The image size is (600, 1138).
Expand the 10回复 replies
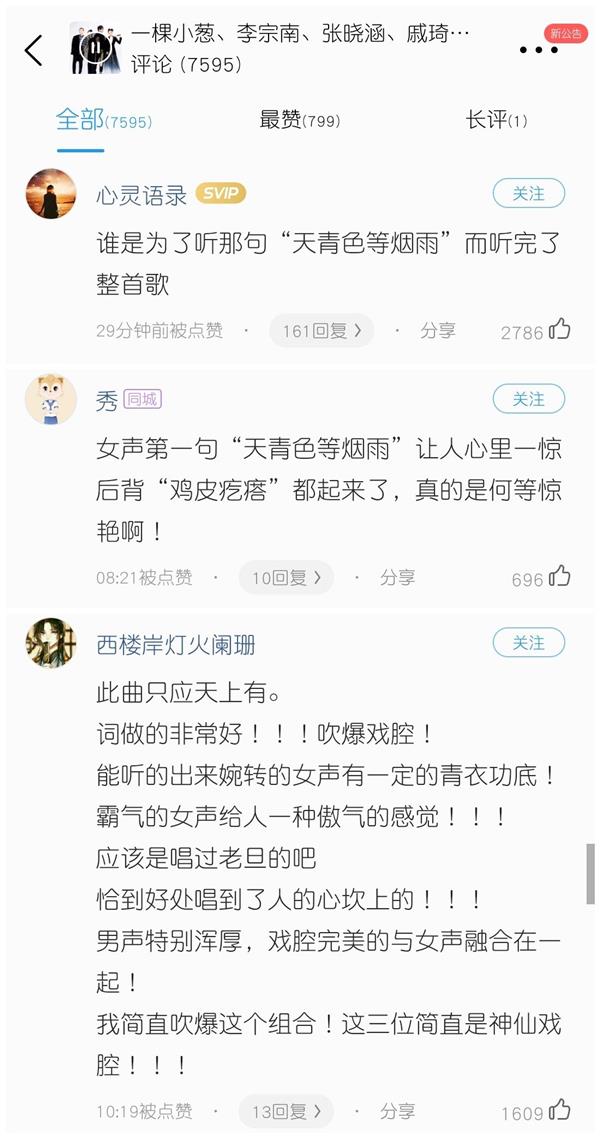tap(286, 578)
